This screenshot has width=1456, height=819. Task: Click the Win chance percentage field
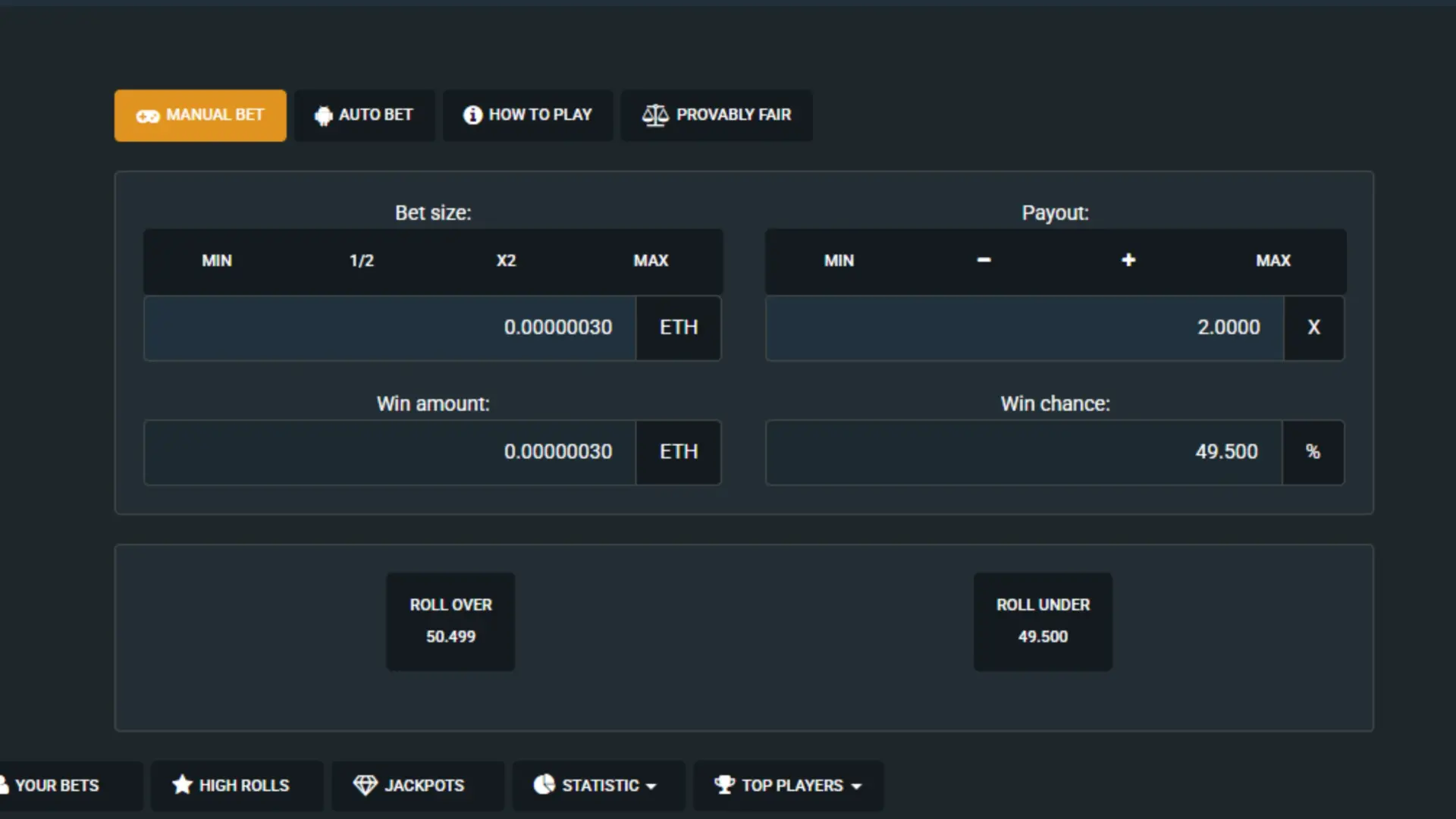tap(1024, 452)
